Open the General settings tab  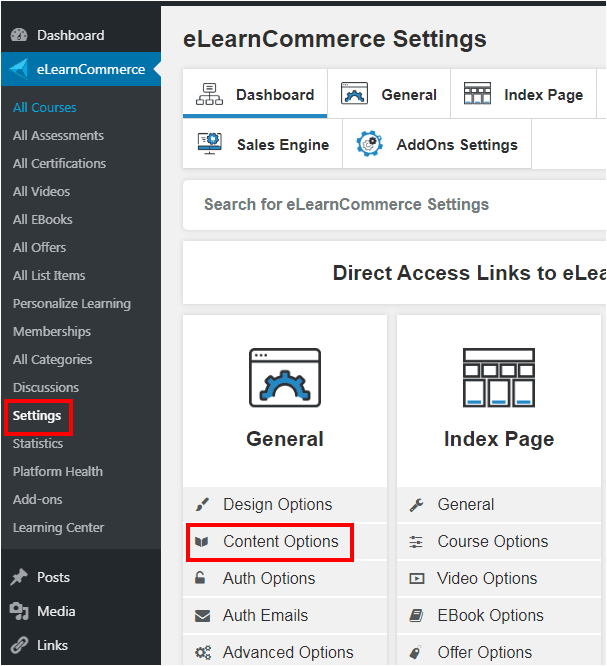point(389,94)
